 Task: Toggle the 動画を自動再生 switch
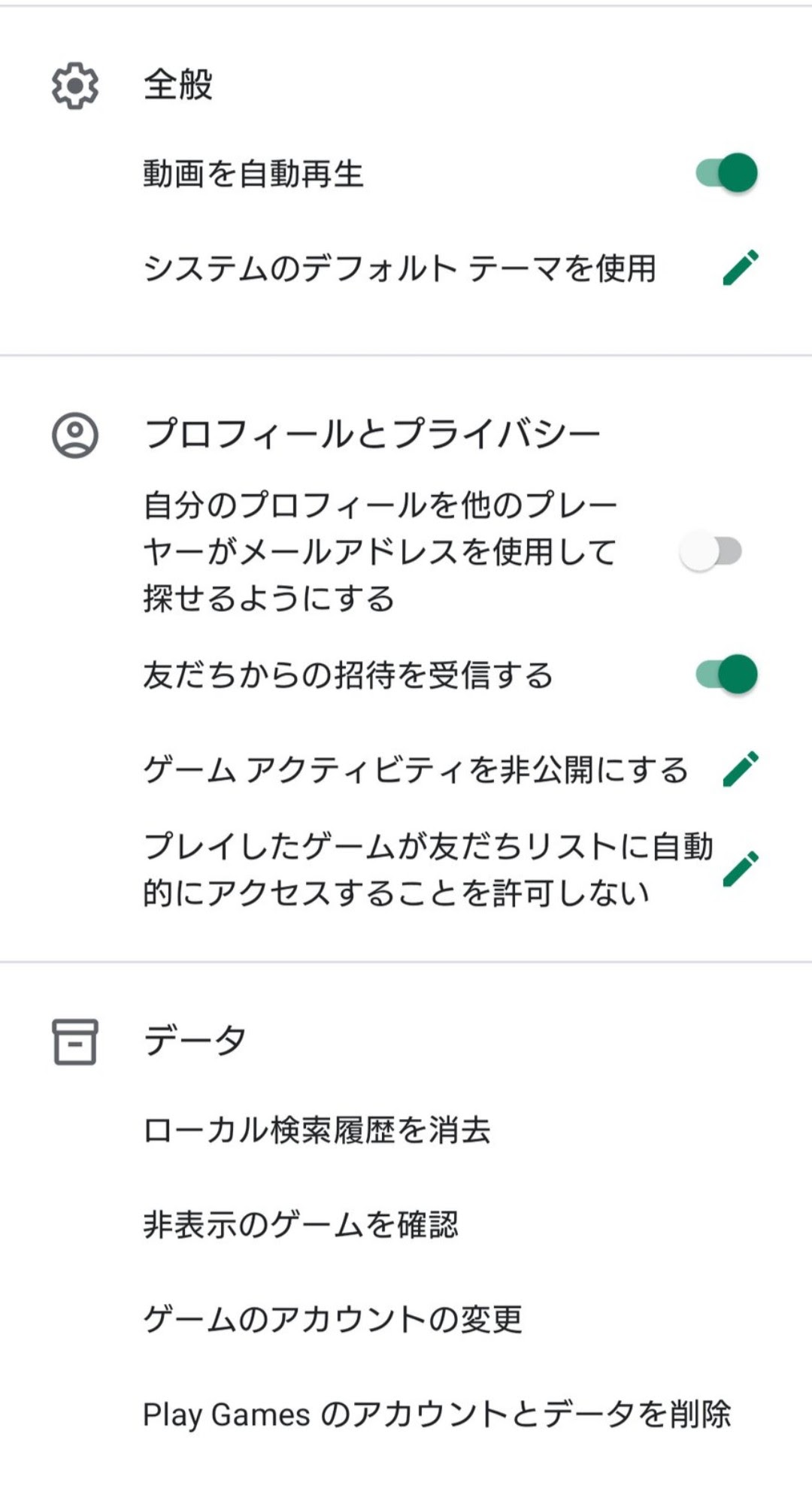tap(726, 173)
